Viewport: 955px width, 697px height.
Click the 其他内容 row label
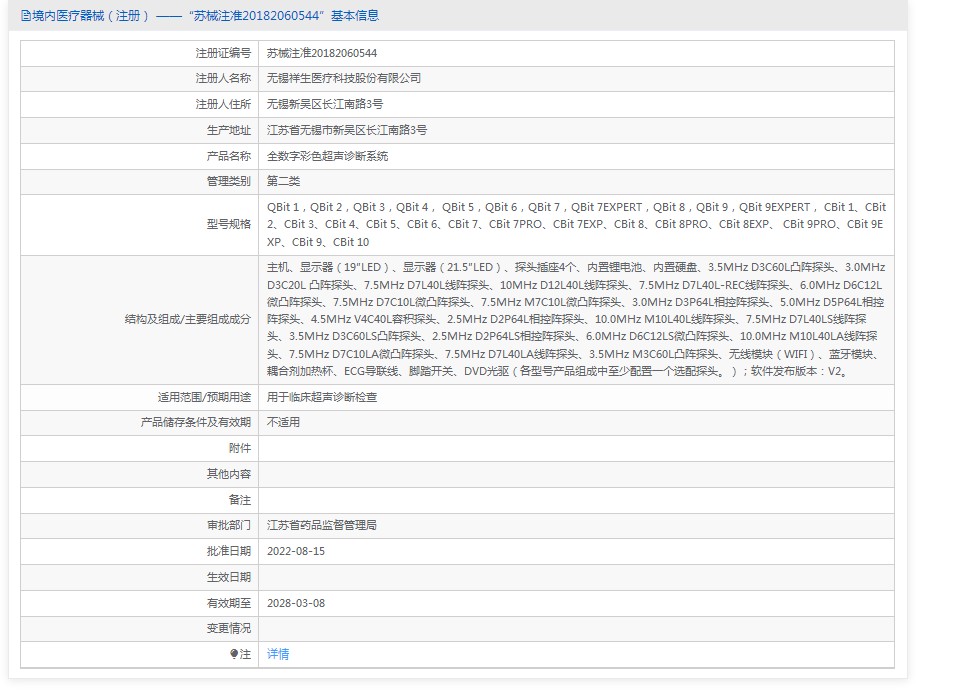coord(228,474)
